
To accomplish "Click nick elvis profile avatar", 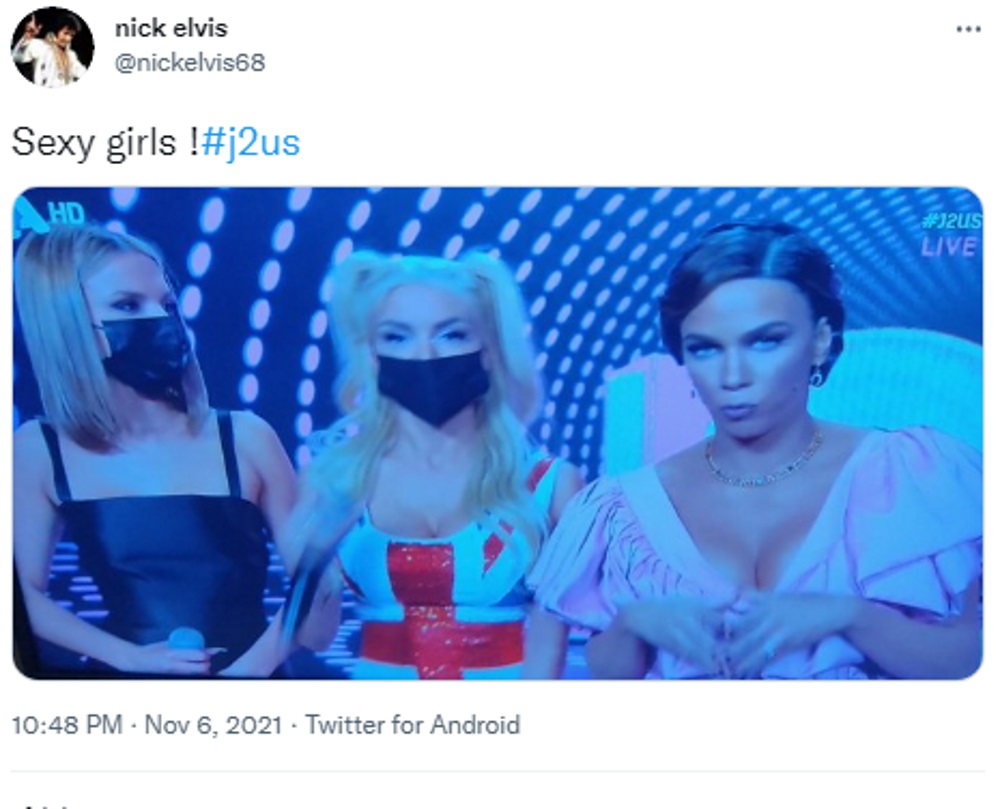I will [x=53, y=47].
